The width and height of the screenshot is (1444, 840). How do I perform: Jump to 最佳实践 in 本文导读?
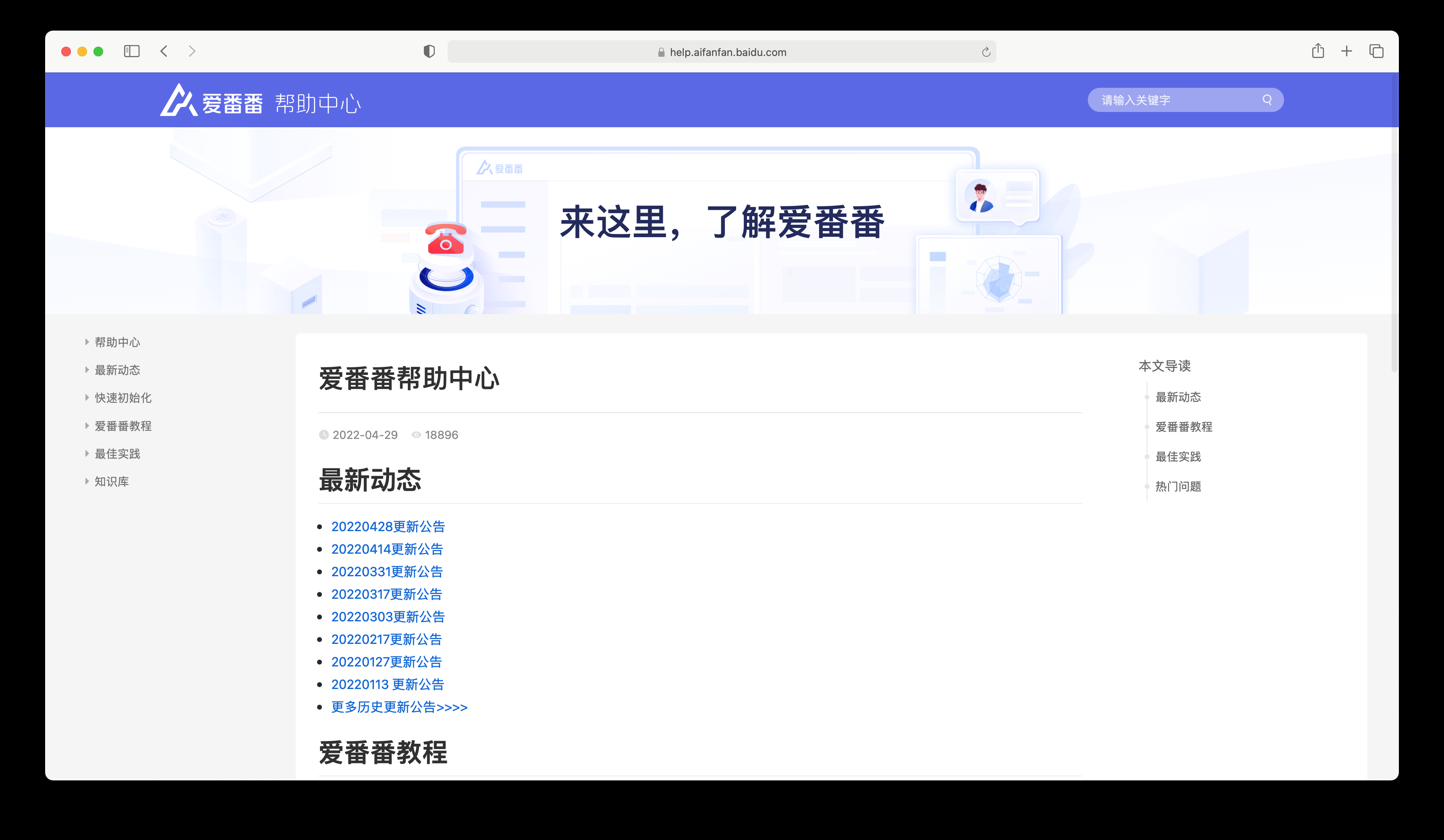(x=1178, y=456)
